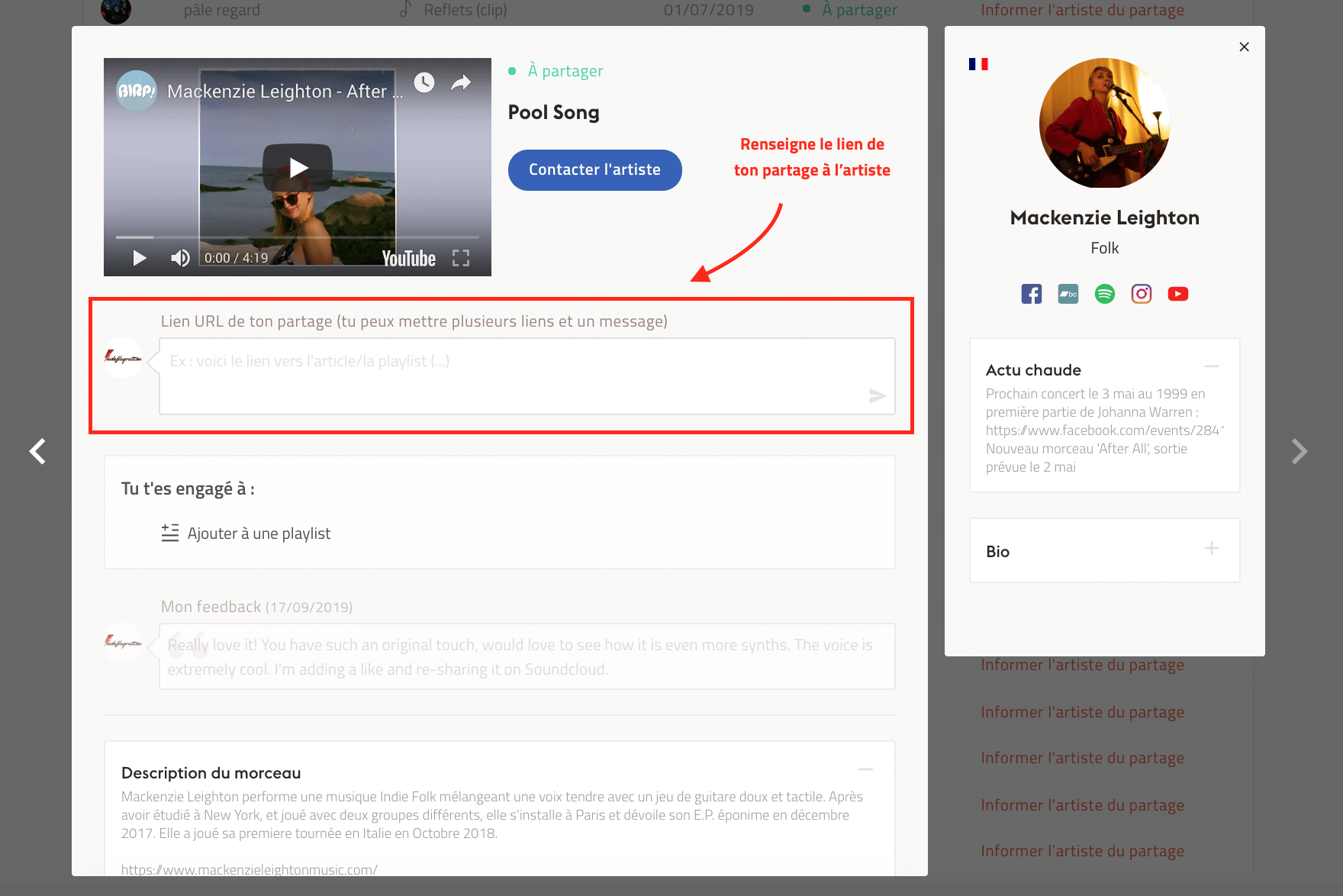The image size is (1343, 896).
Task: Open the mackenzieleightonmusic.com link
Action: (x=250, y=869)
